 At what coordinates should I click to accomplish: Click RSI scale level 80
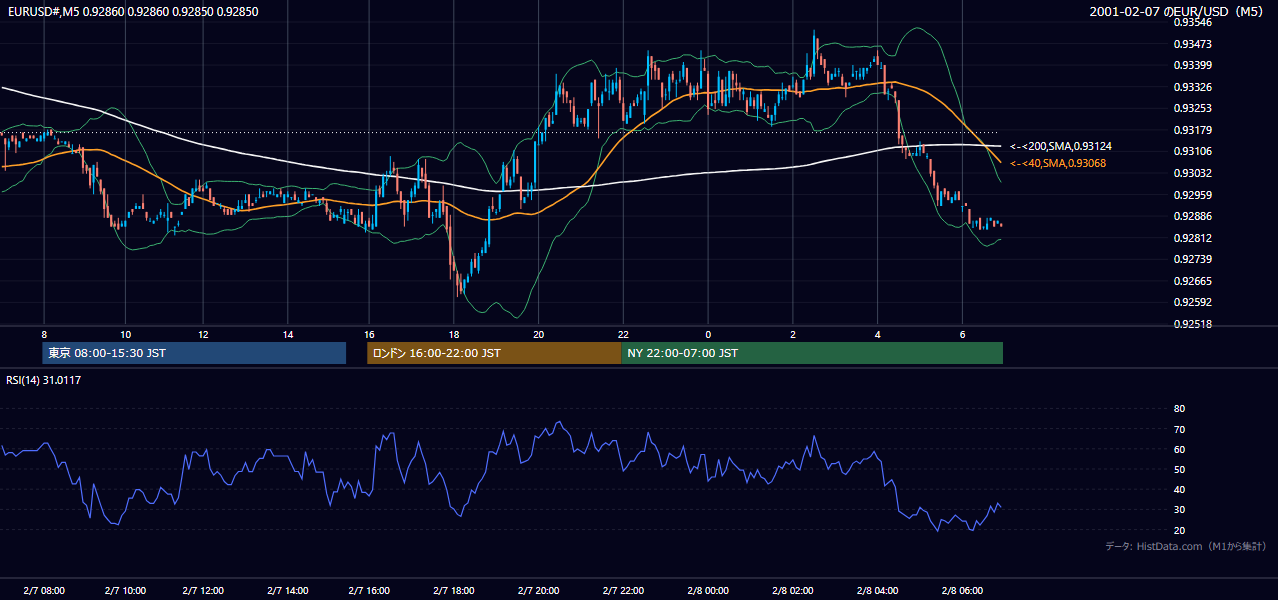1179,409
